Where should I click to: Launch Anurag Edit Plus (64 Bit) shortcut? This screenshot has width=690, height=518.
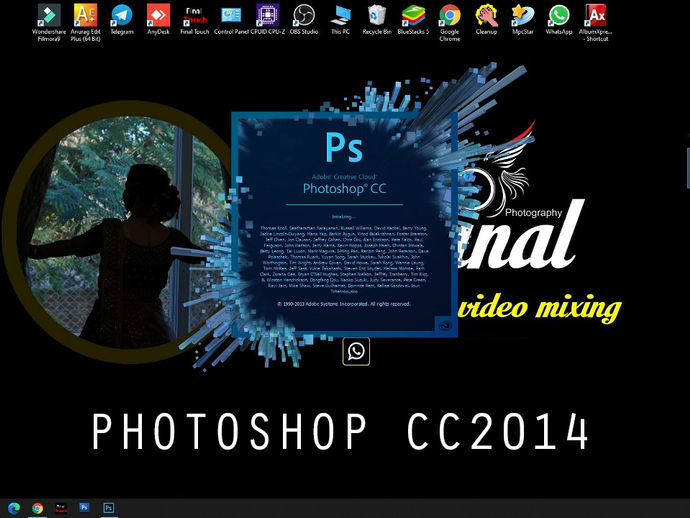point(85,22)
